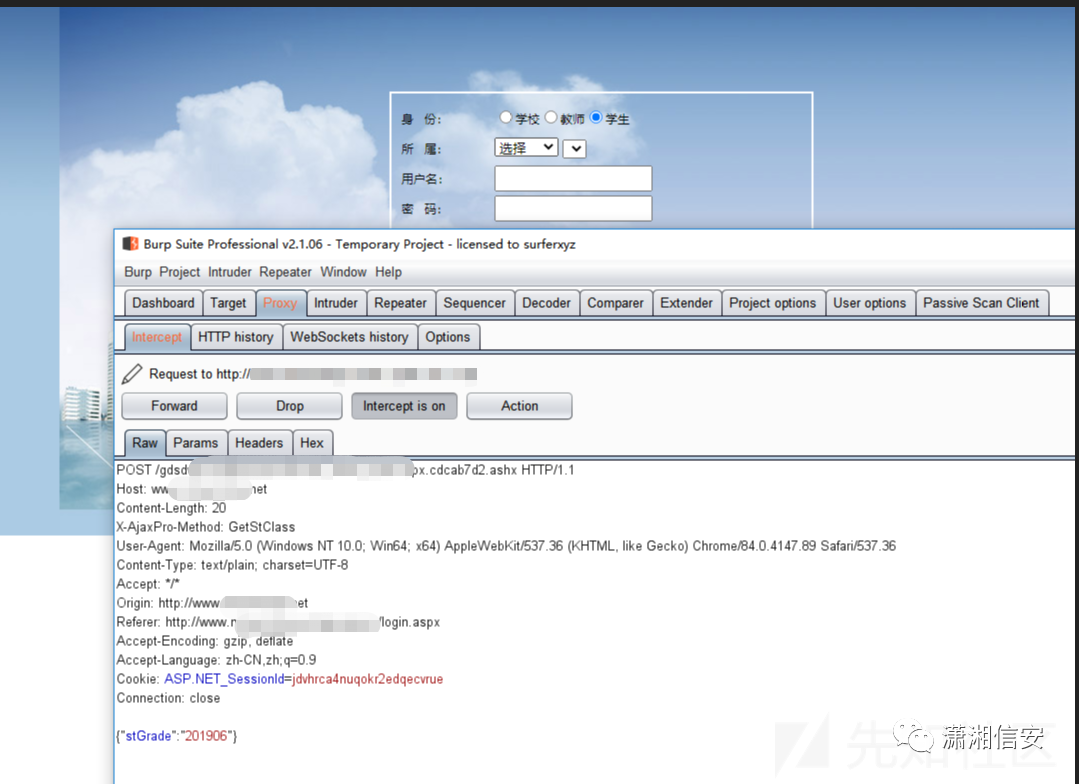Open the Comparer tab
The image size is (1079, 784).
click(615, 303)
